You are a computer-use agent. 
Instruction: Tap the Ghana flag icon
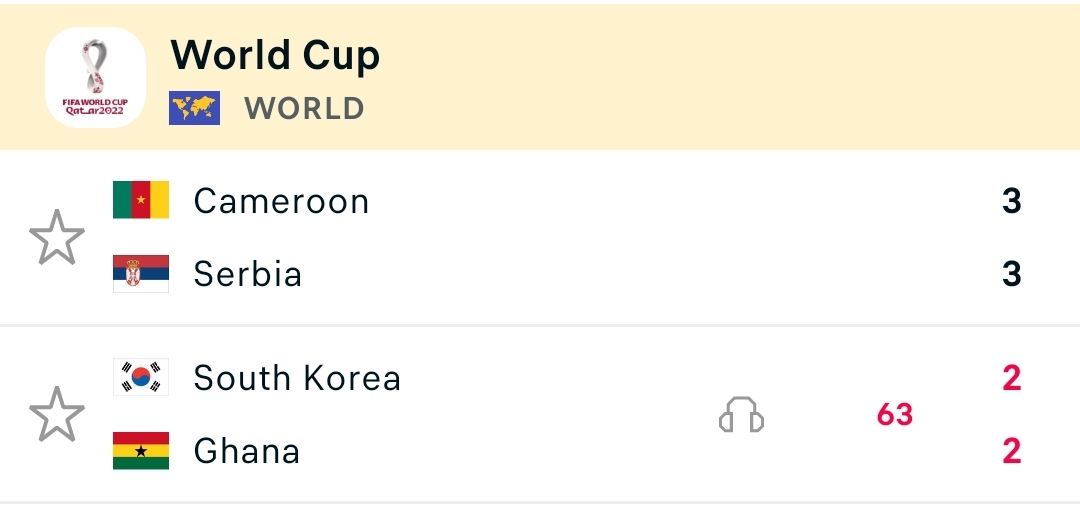click(x=141, y=451)
